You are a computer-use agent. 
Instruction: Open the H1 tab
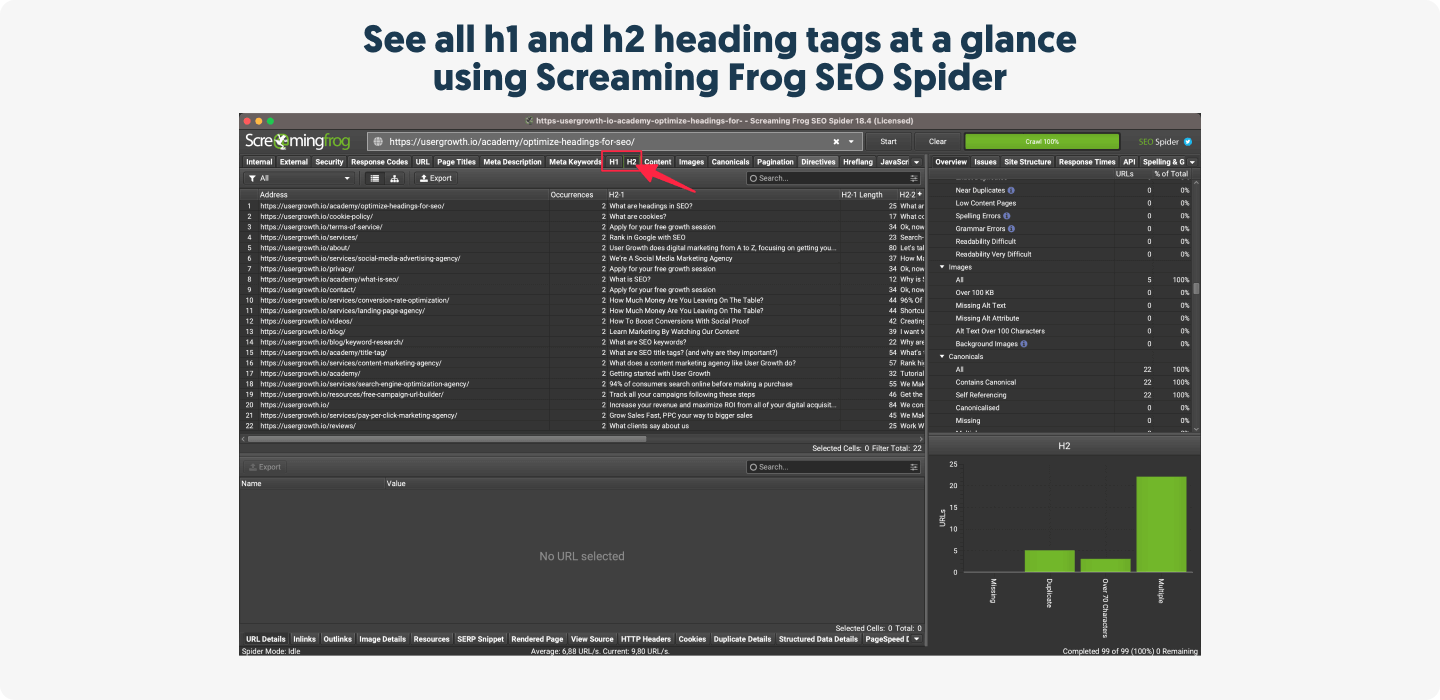pyautogui.click(x=614, y=162)
